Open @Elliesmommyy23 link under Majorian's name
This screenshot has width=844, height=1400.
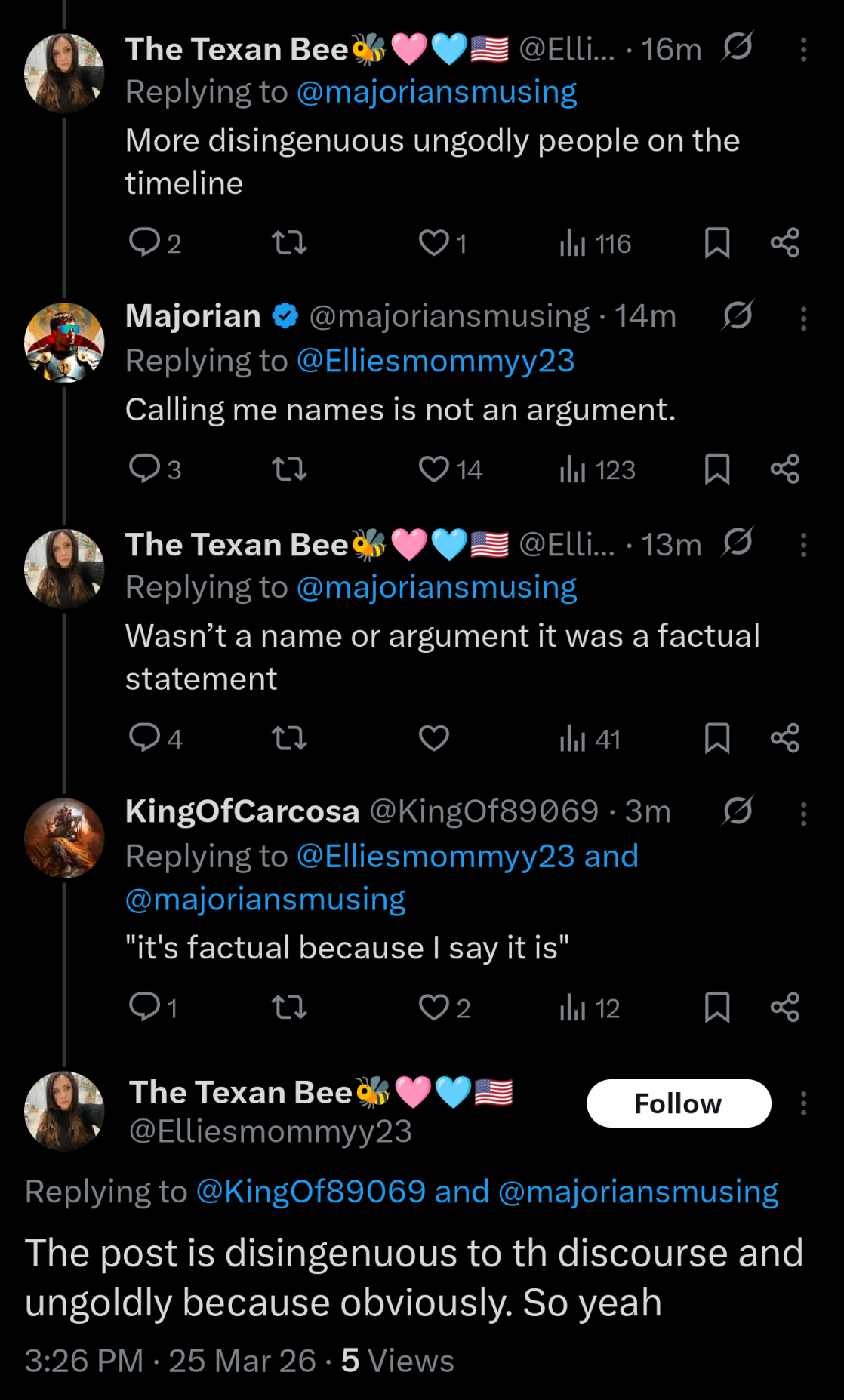click(436, 361)
